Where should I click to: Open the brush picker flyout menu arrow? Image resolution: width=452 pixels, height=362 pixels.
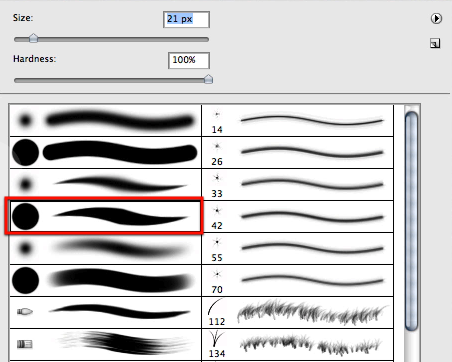436,18
